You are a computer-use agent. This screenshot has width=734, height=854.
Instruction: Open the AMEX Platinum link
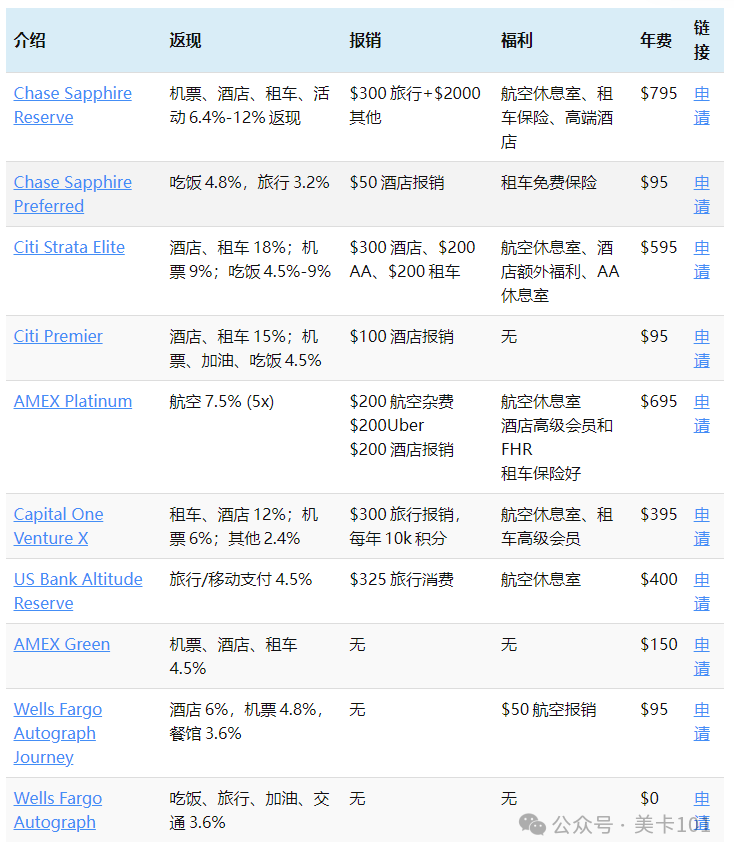73,401
